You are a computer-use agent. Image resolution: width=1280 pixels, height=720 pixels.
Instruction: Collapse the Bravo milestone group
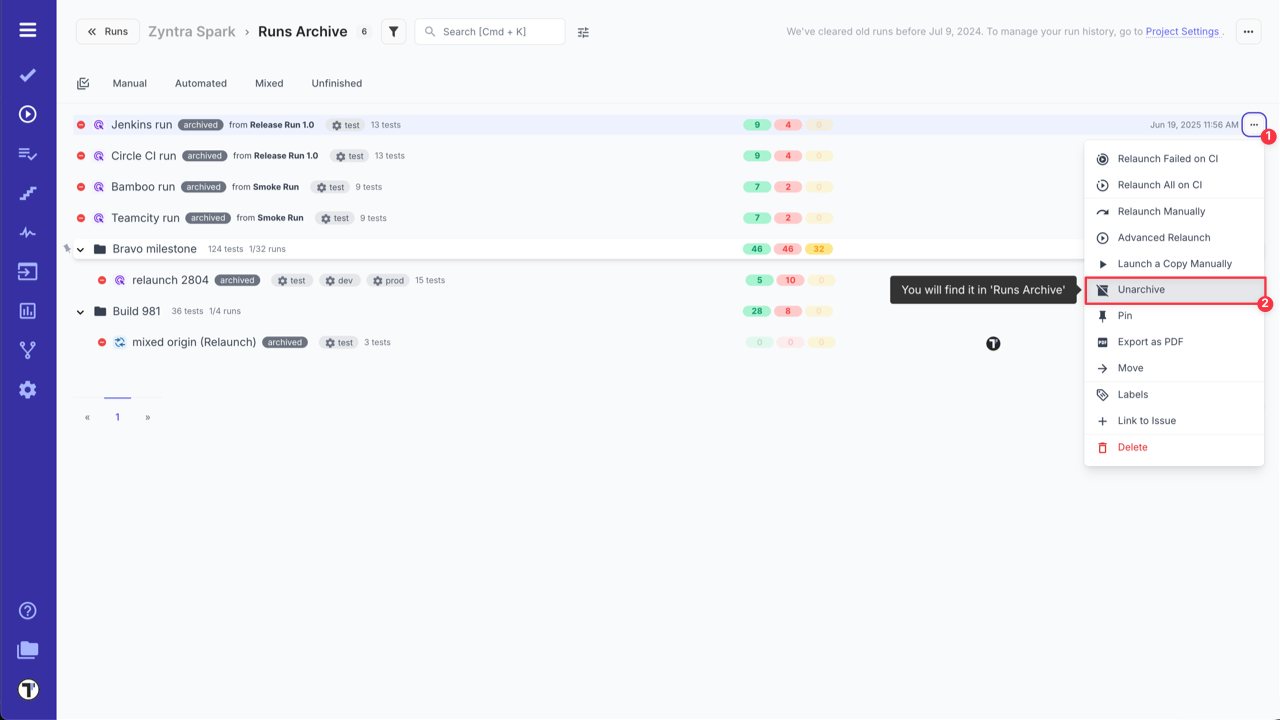(80, 249)
